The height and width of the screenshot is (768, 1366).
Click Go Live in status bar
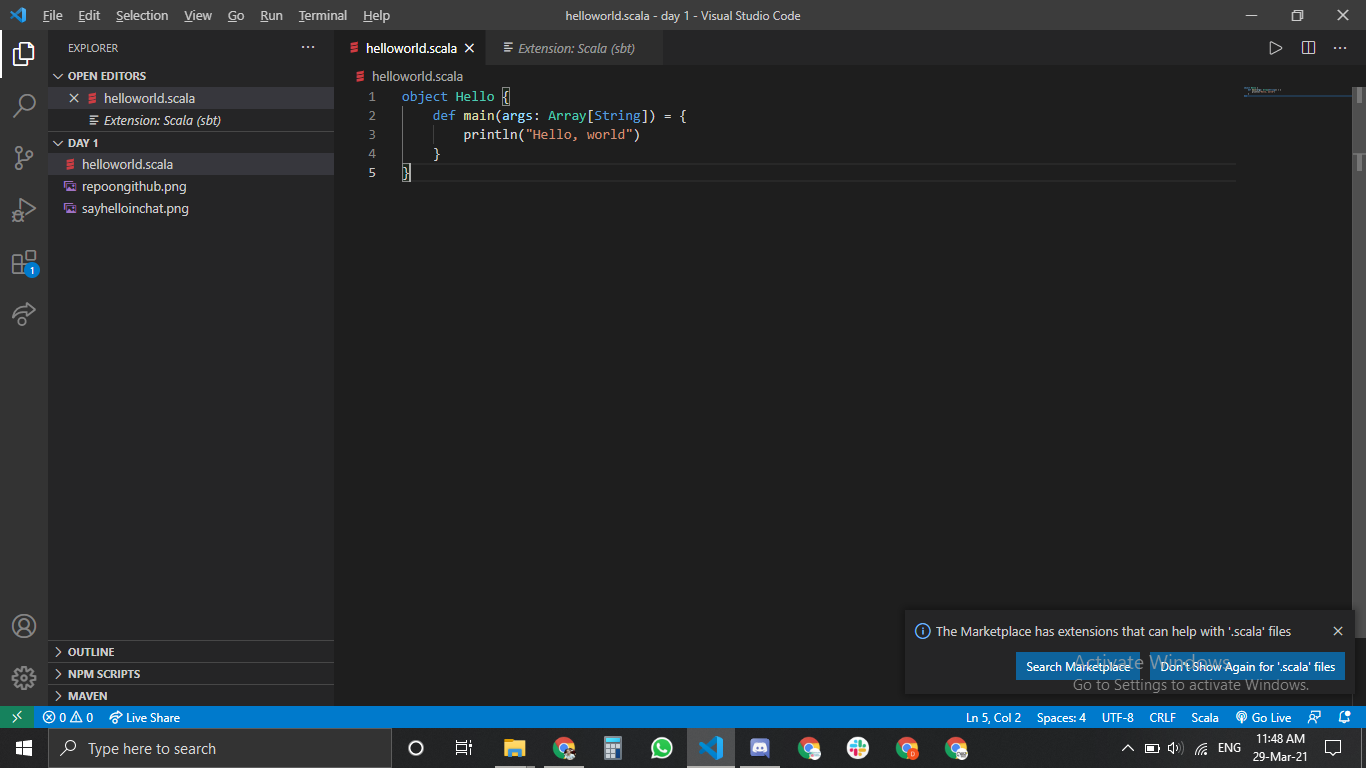[1264, 717]
